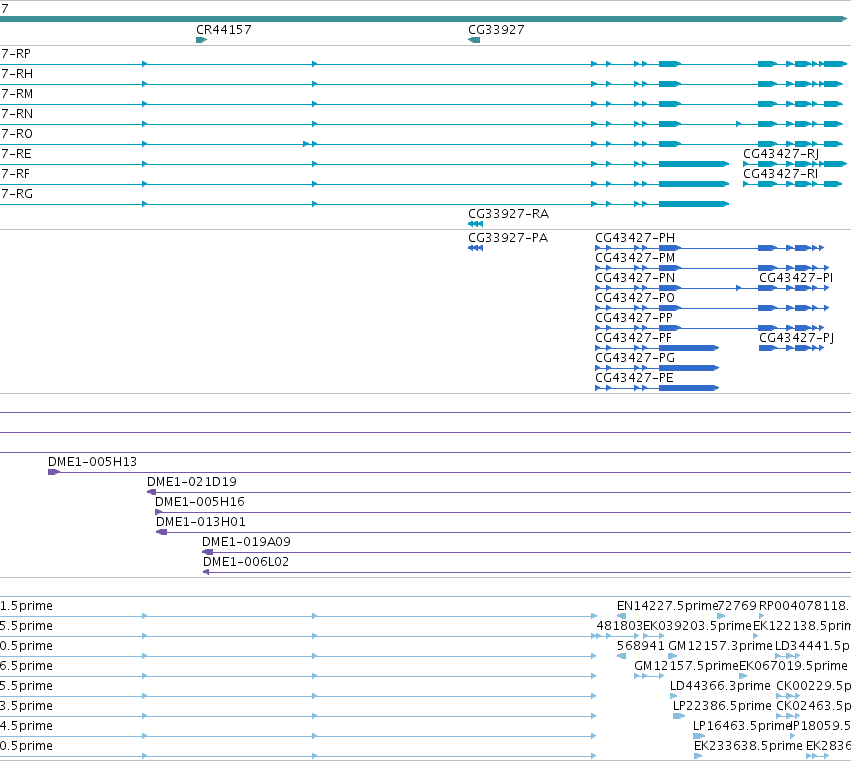Select the LP16463.5prime EST block glyph
This screenshot has height=761, width=851.
(699, 737)
